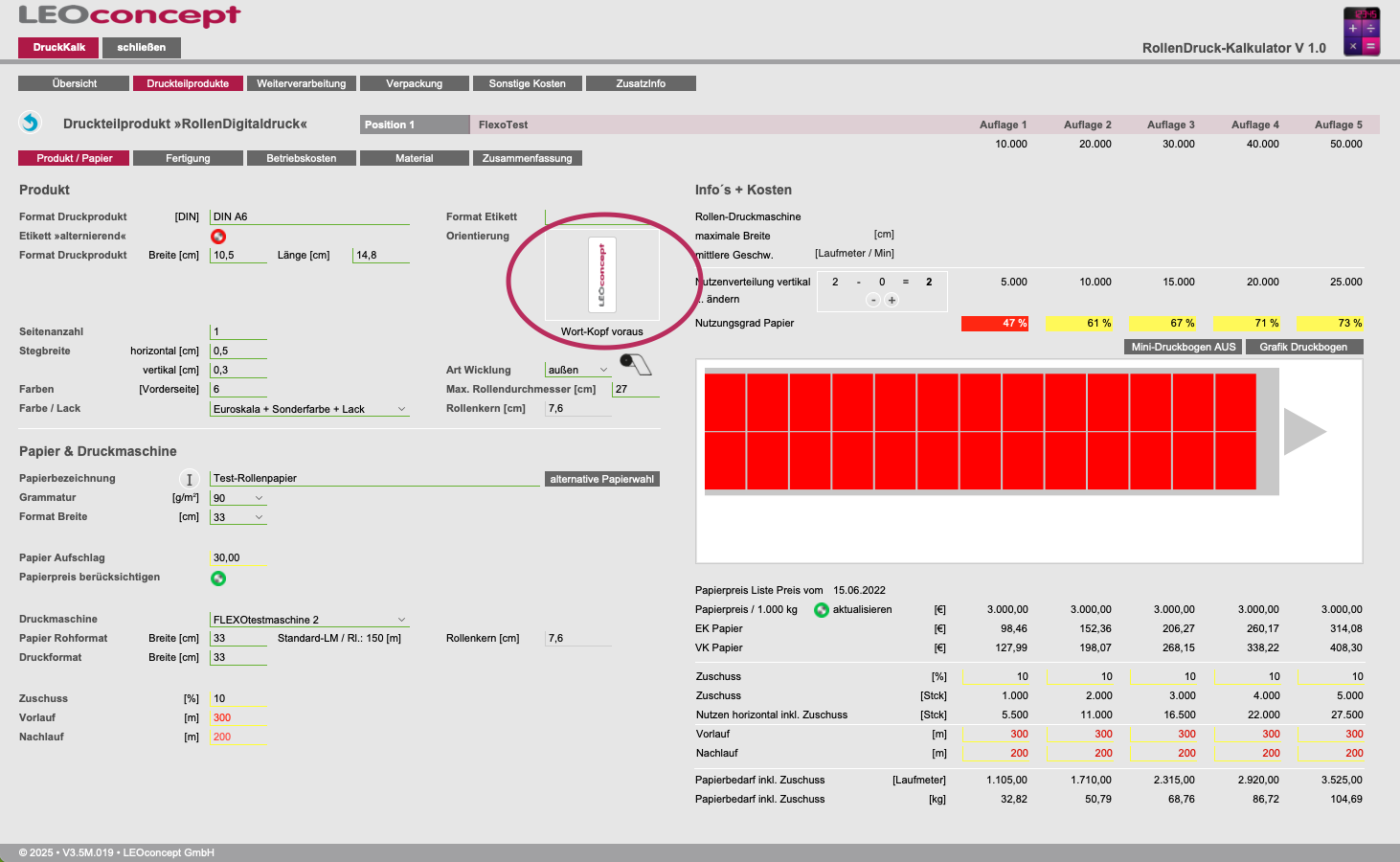Select the Druckteilprodukte tab
The width and height of the screenshot is (1400, 862).
click(x=188, y=83)
